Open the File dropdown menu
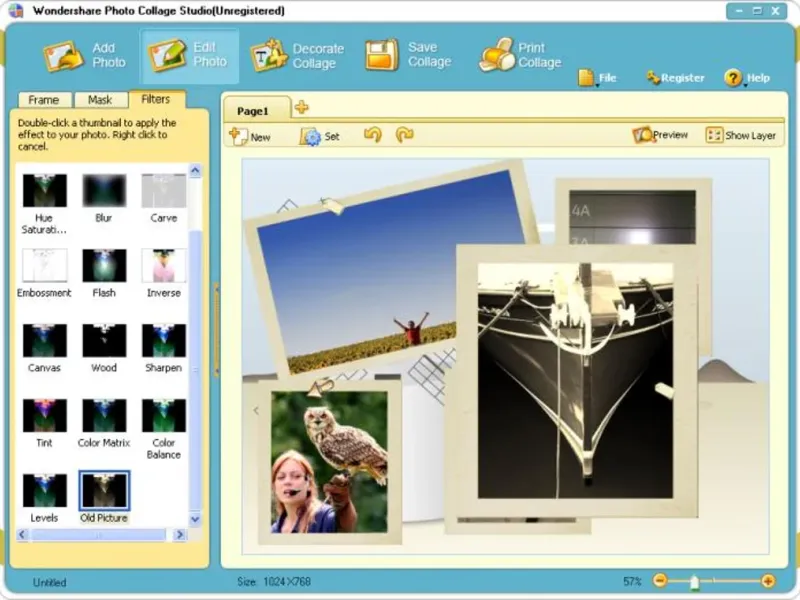Viewport: 800px width, 600px height. 597,78
